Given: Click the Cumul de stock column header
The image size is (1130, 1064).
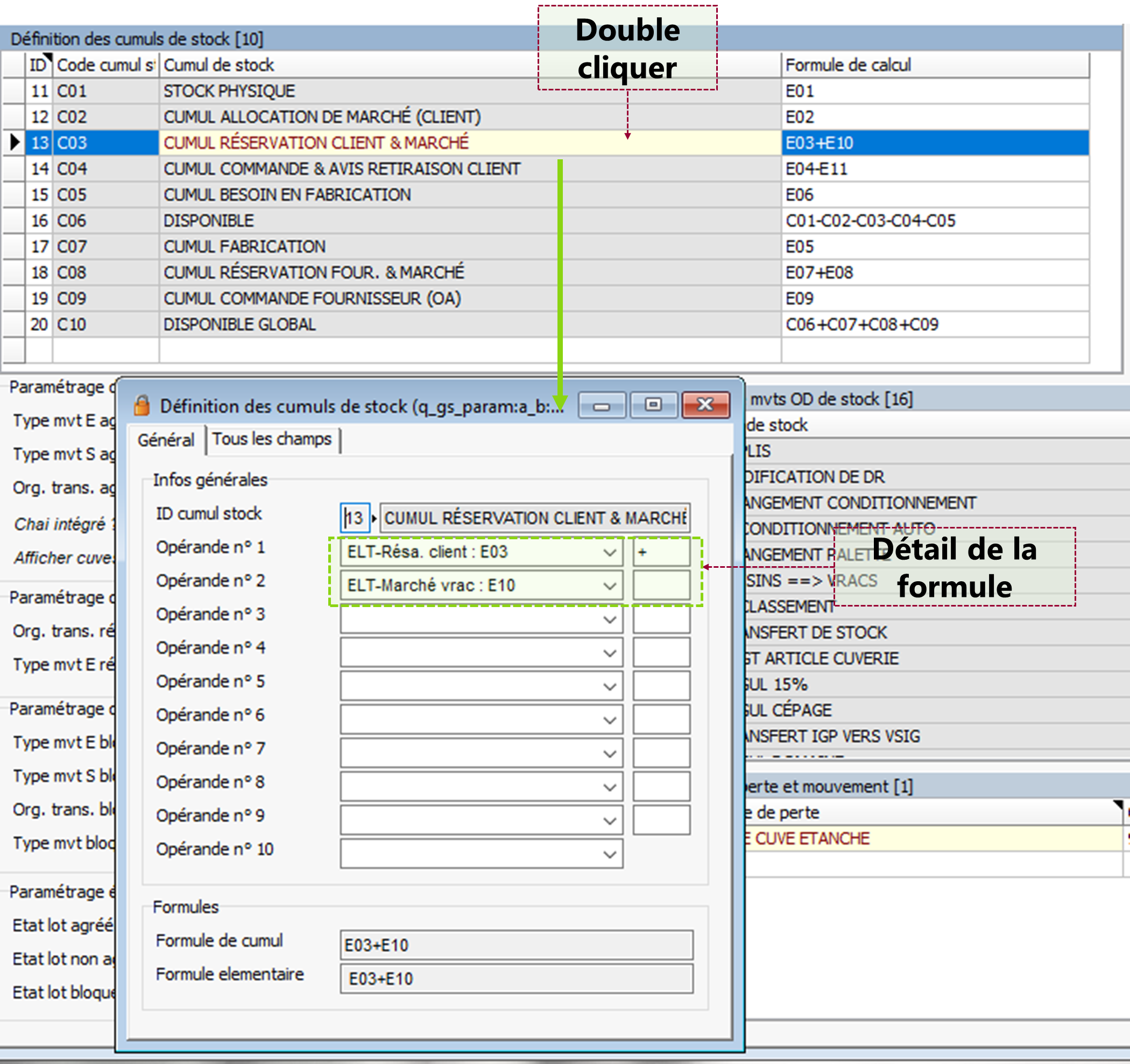Looking at the screenshot, I should [x=219, y=65].
